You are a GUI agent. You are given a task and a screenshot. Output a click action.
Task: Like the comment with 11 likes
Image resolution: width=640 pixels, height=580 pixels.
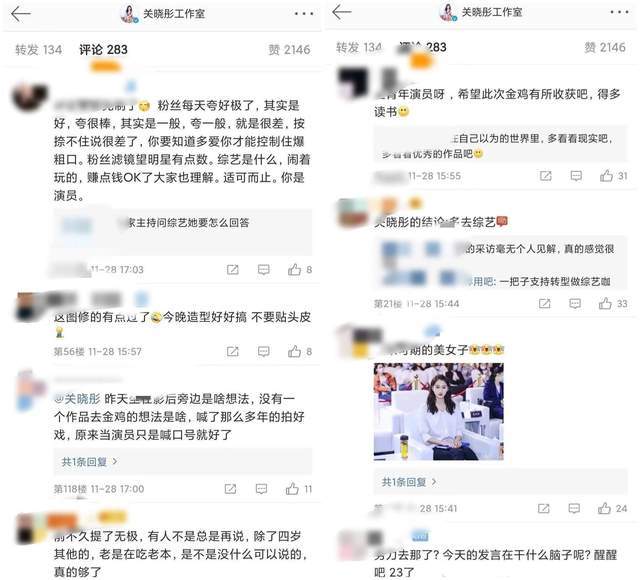coord(292,489)
